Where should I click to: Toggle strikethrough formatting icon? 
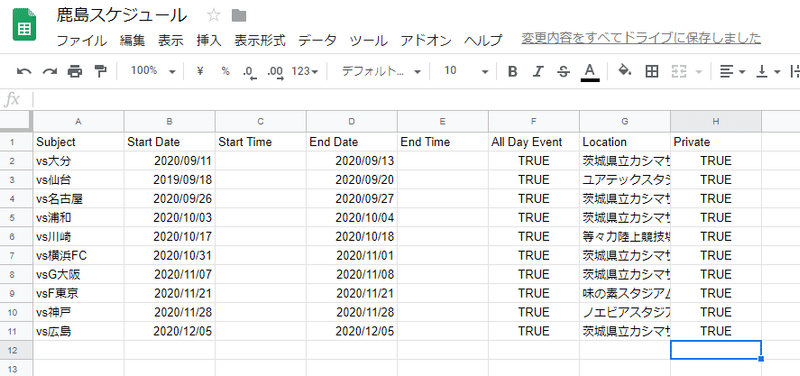563,72
